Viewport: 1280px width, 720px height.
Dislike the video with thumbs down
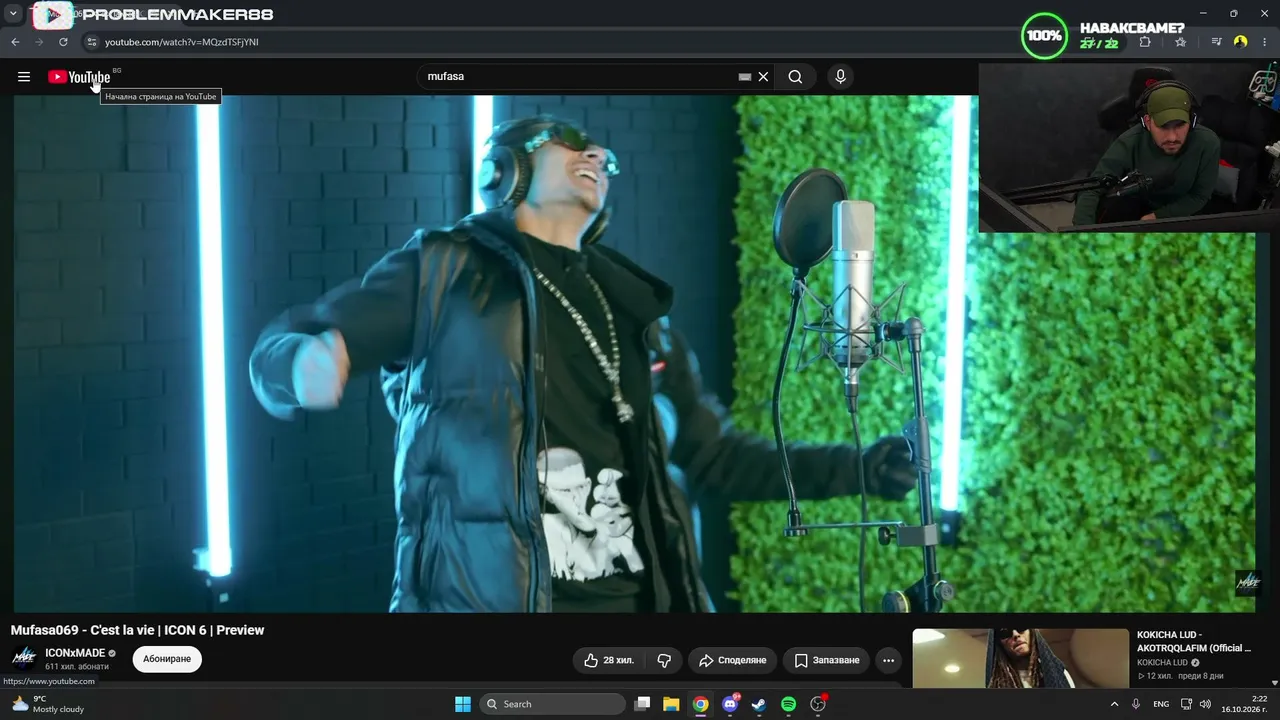[664, 660]
